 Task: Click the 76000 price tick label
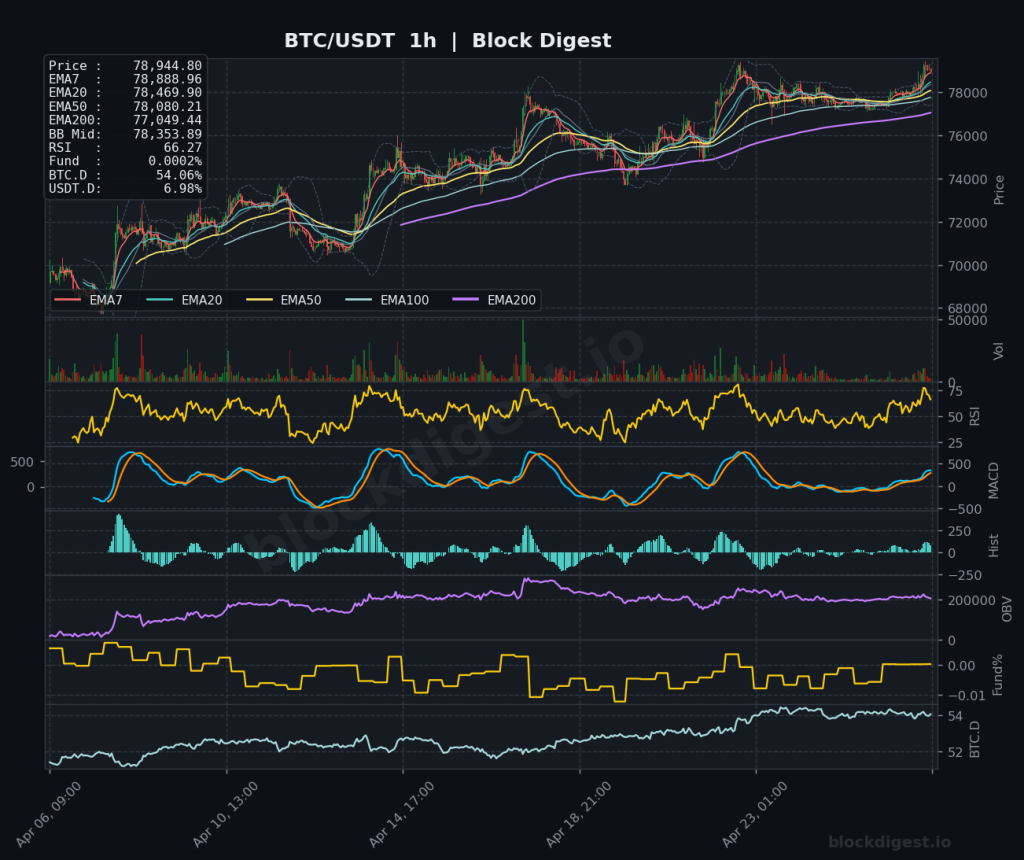(966, 136)
